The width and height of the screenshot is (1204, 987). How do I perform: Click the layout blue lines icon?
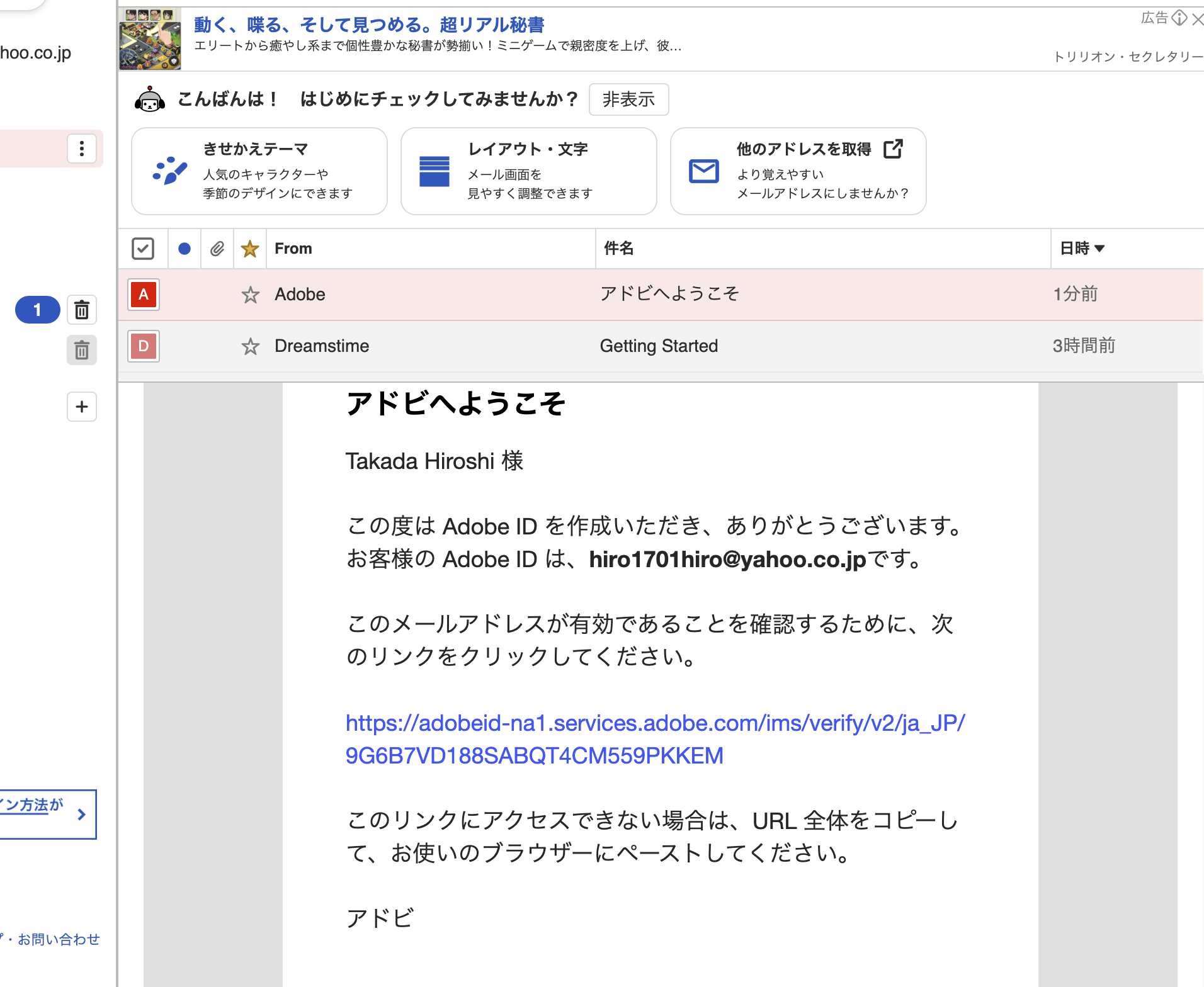(x=434, y=171)
